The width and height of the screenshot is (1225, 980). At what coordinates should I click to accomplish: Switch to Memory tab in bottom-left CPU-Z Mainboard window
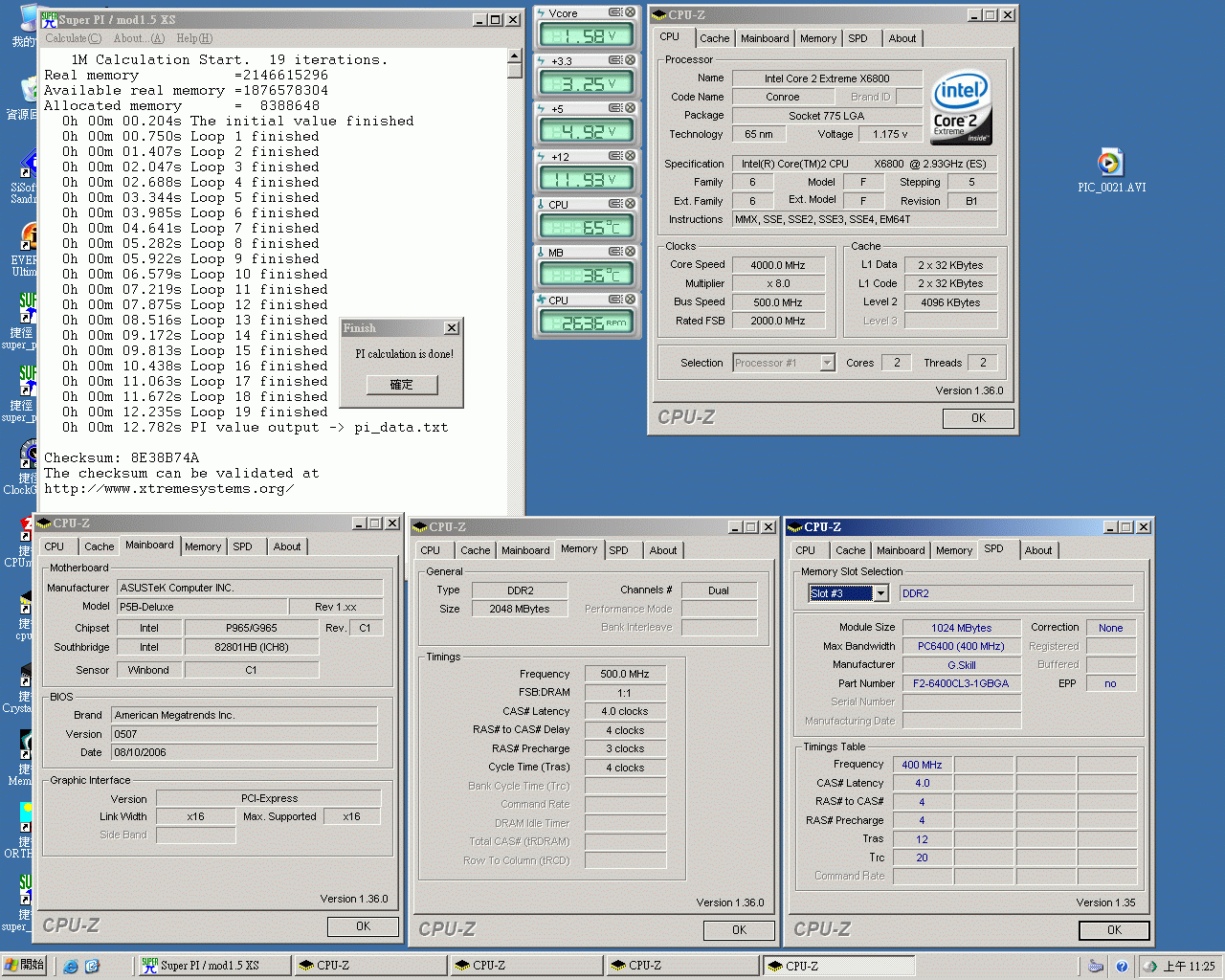(203, 546)
